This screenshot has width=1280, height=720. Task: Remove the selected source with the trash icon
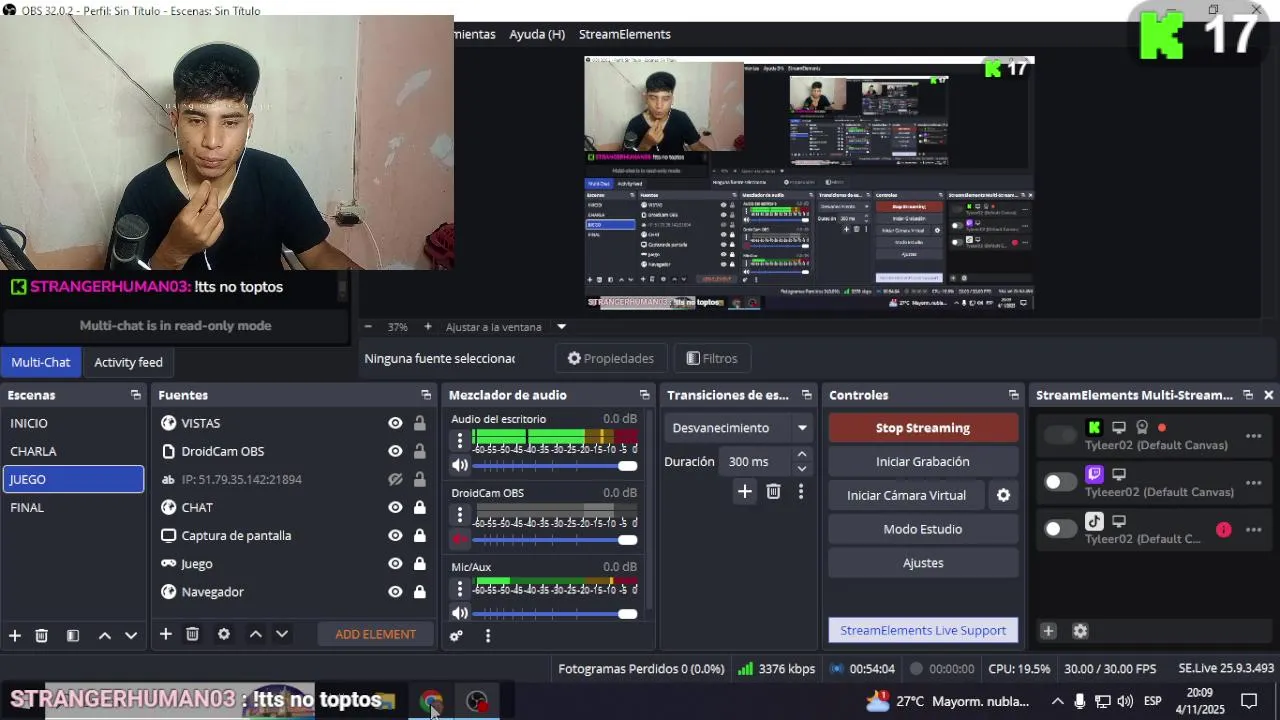click(x=193, y=634)
